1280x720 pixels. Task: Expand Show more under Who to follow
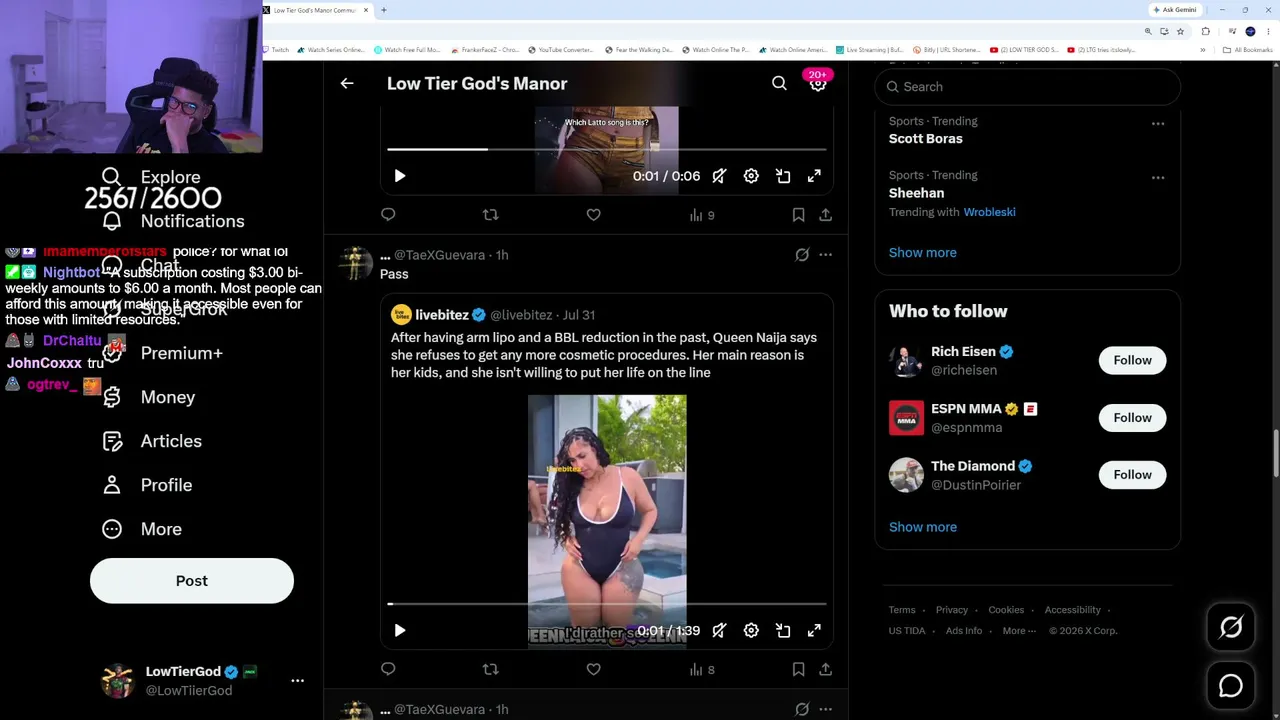[923, 527]
